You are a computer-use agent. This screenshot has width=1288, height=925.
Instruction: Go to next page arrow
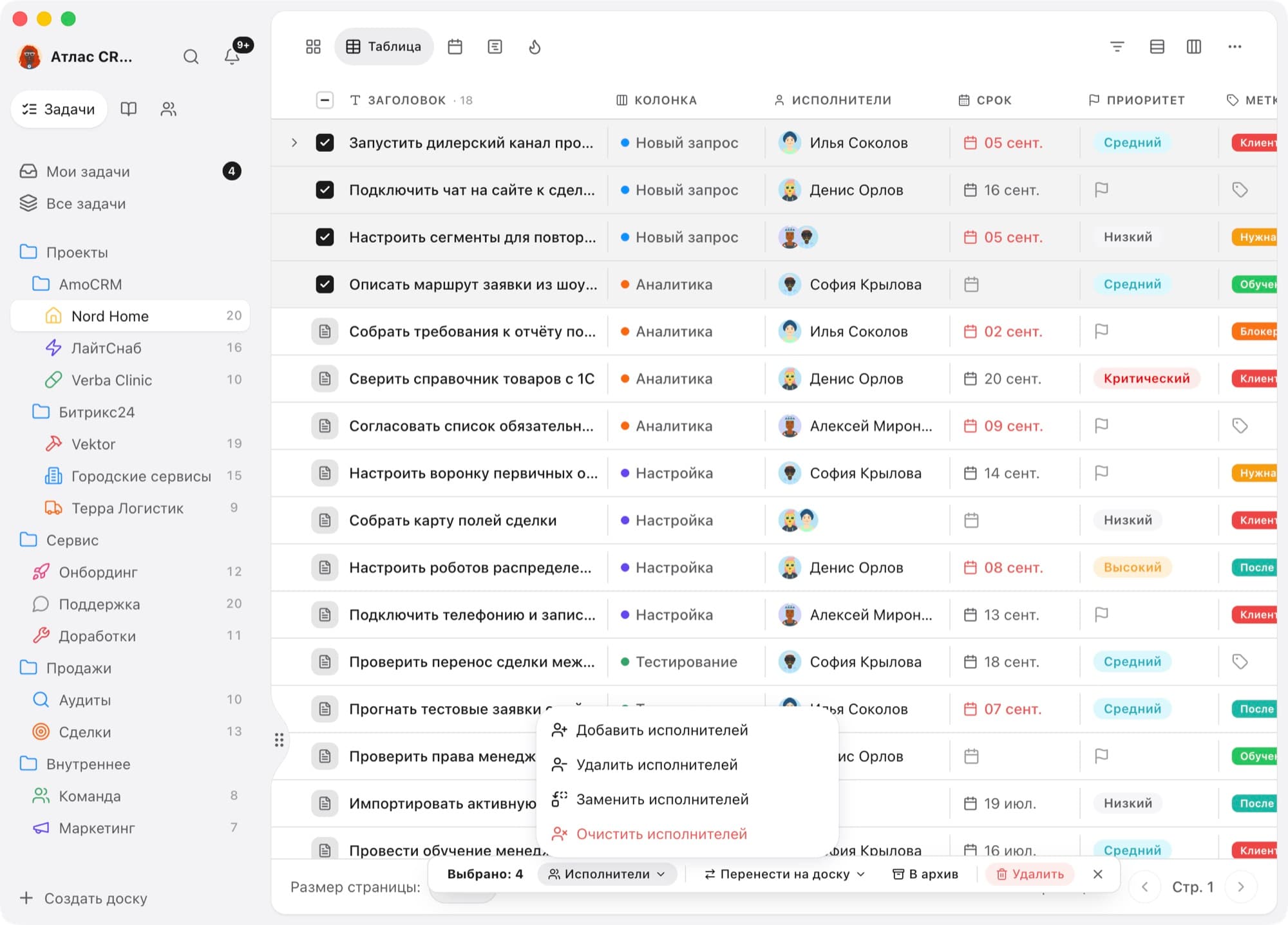1240,887
